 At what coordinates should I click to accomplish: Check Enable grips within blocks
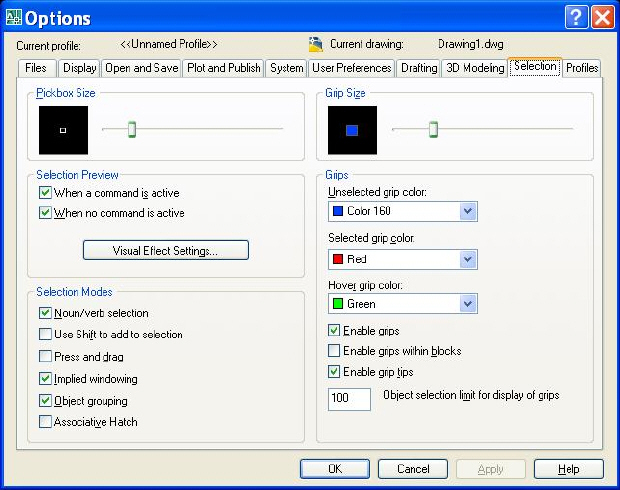[x=334, y=351]
